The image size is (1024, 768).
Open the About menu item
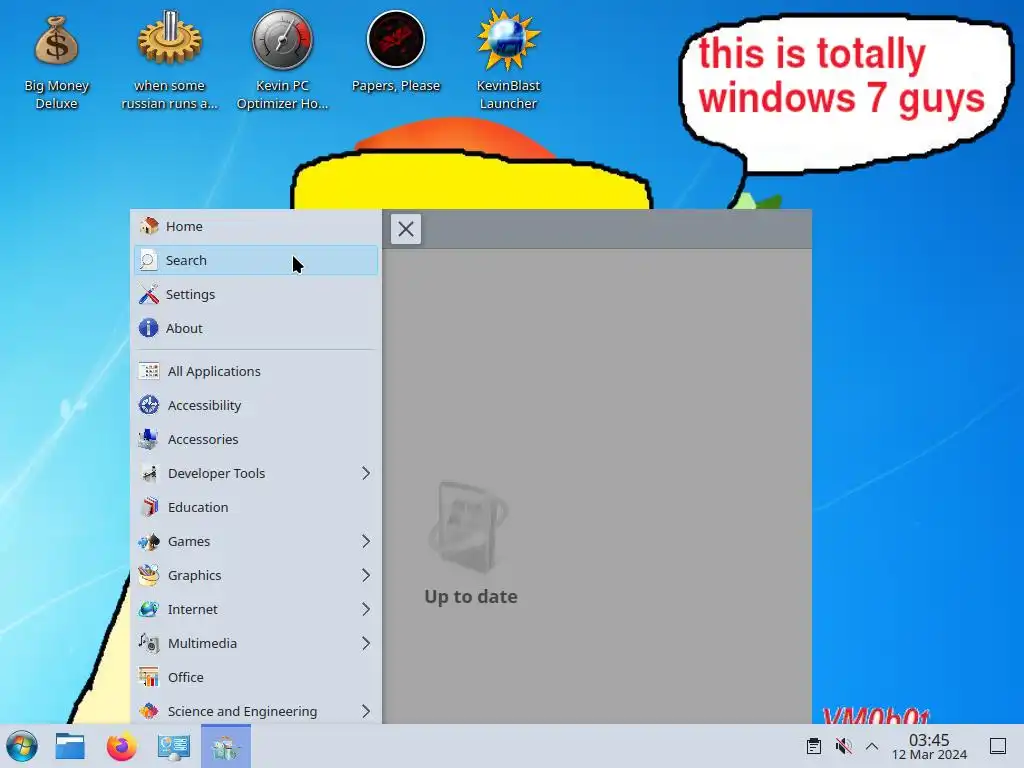[x=256, y=328]
